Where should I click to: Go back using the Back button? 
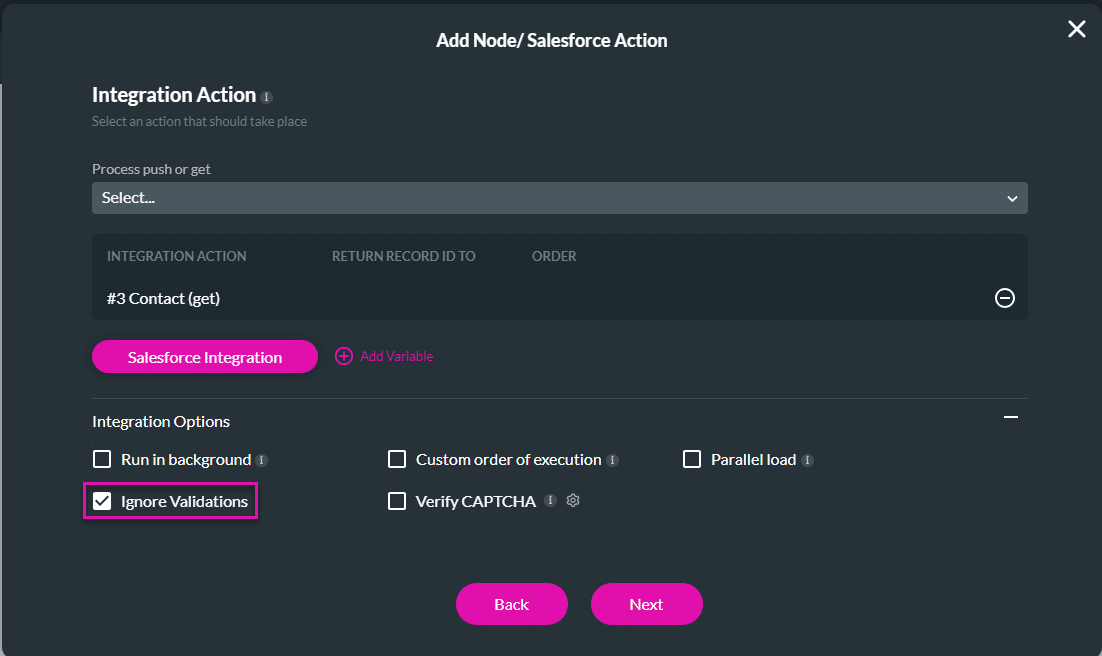pyautogui.click(x=511, y=604)
